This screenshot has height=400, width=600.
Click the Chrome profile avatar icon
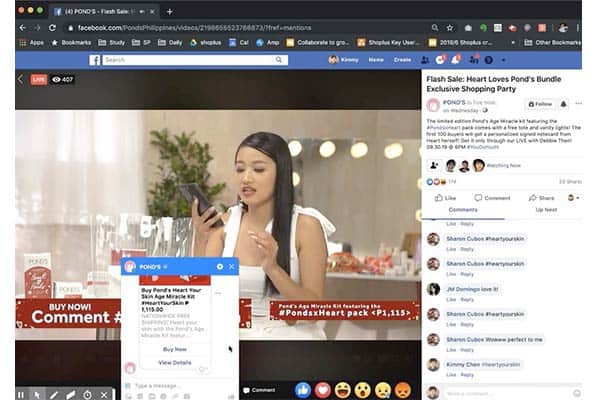pos(563,28)
